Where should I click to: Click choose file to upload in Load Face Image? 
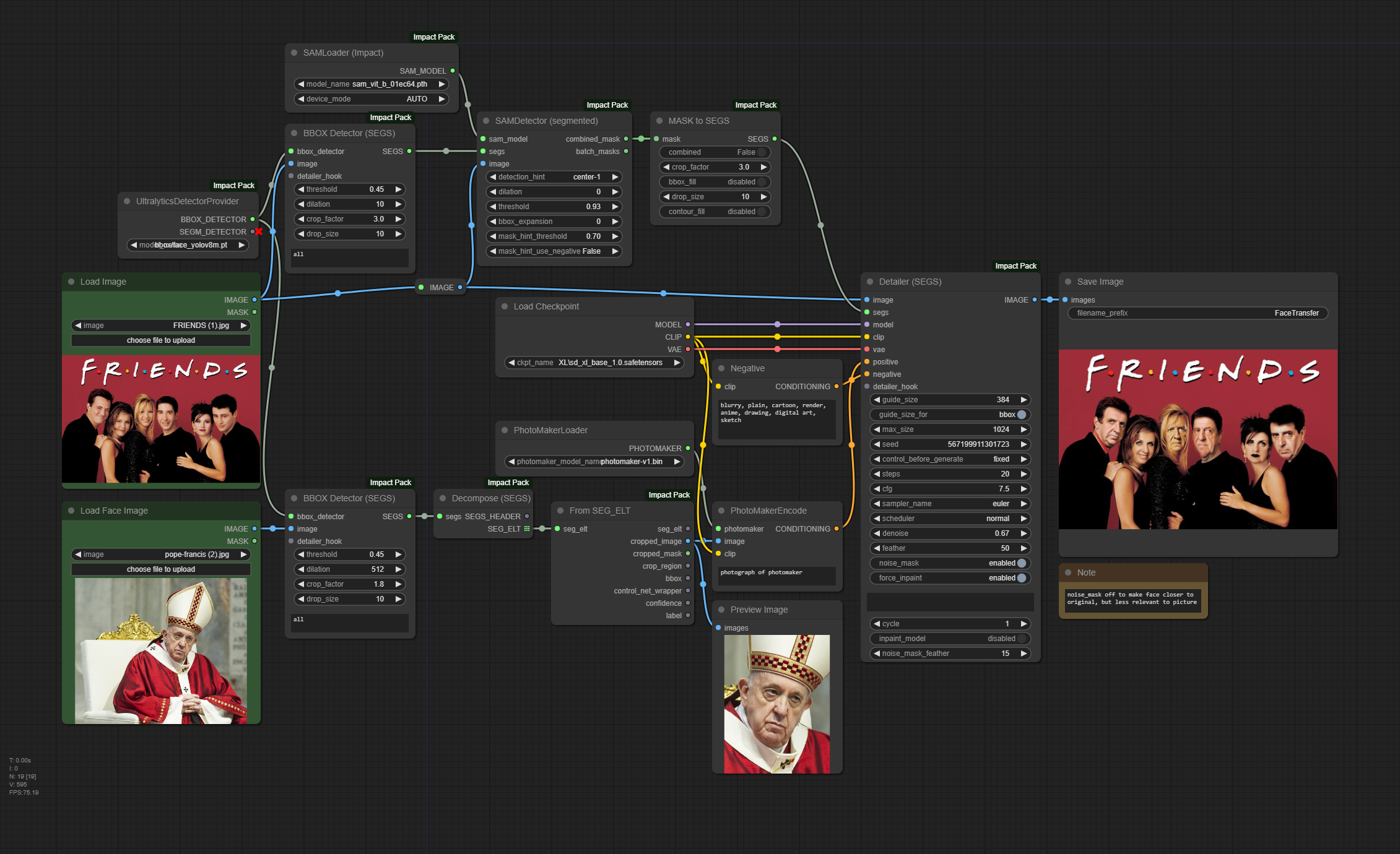point(161,569)
